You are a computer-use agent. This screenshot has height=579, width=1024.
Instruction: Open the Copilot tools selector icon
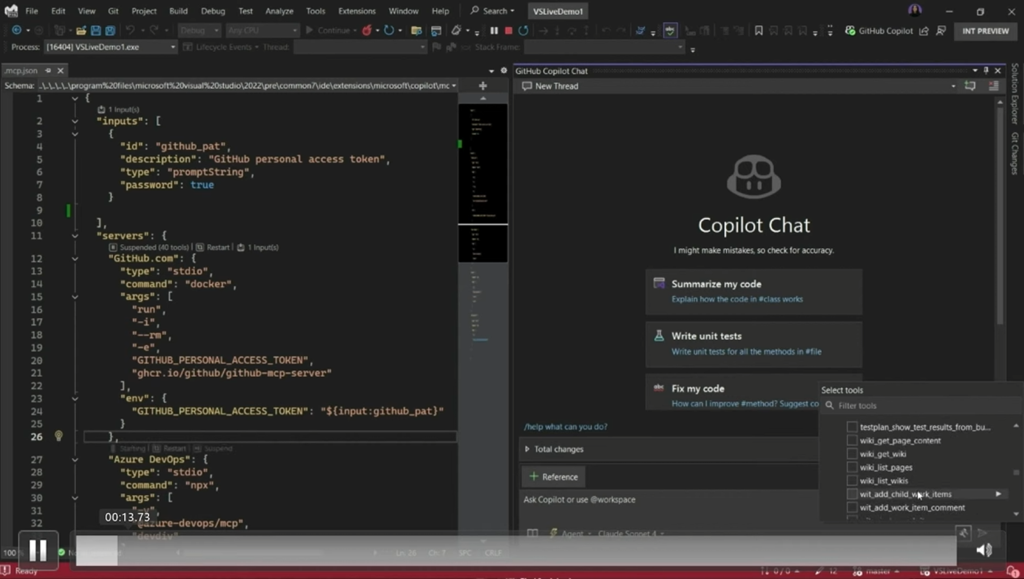tap(961, 534)
